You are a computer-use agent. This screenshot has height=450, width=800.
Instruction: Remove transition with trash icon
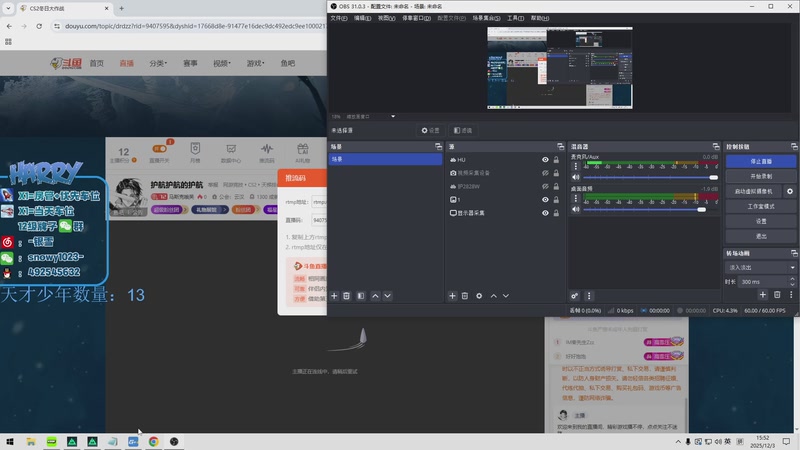[777, 295]
